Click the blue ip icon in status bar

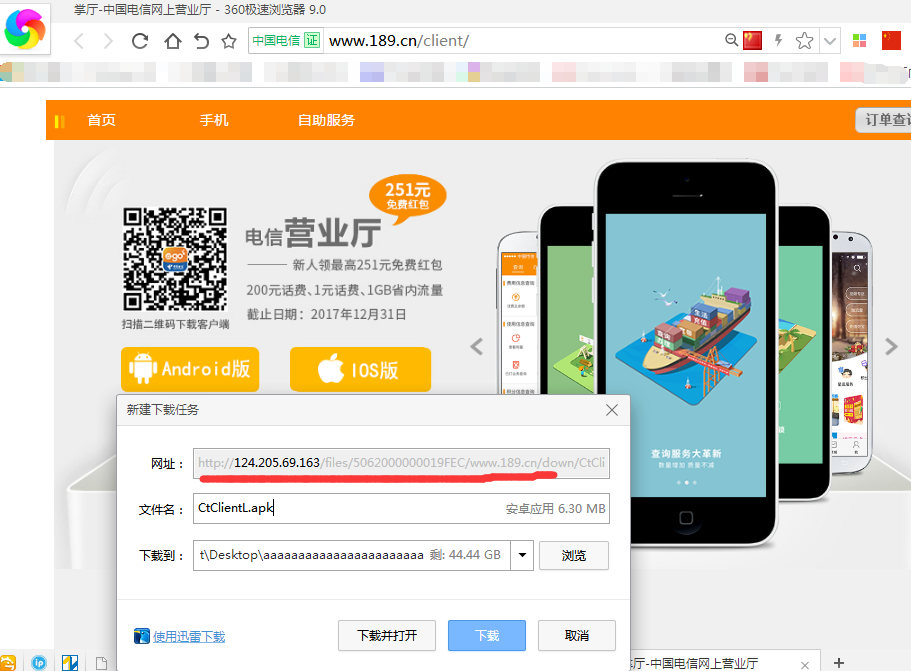pyautogui.click(x=39, y=663)
